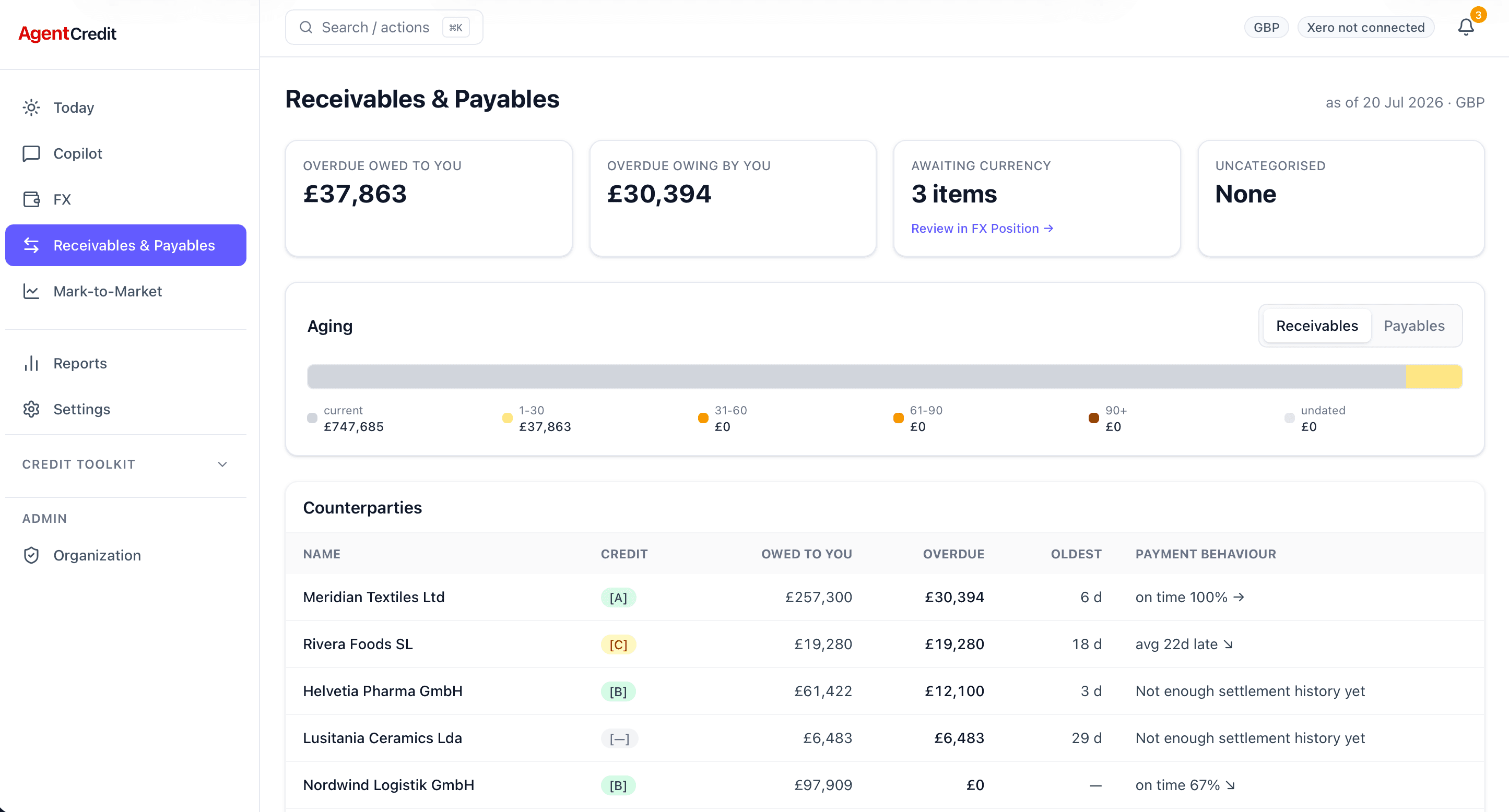Click the grey current segment of aging bar
The height and width of the screenshot is (812, 1509).
[856, 377]
